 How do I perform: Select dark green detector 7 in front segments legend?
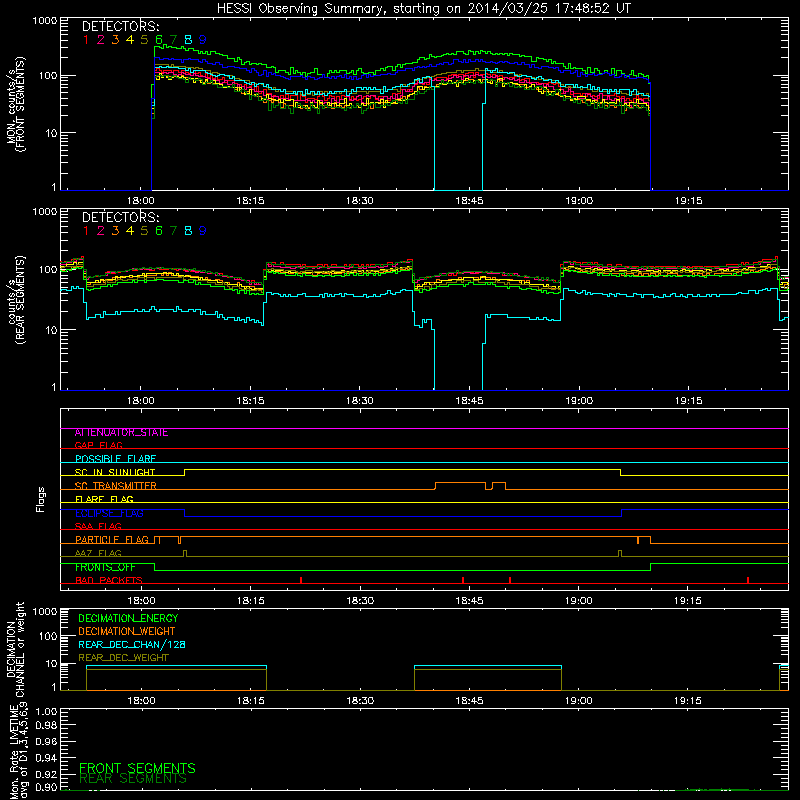(x=173, y=39)
